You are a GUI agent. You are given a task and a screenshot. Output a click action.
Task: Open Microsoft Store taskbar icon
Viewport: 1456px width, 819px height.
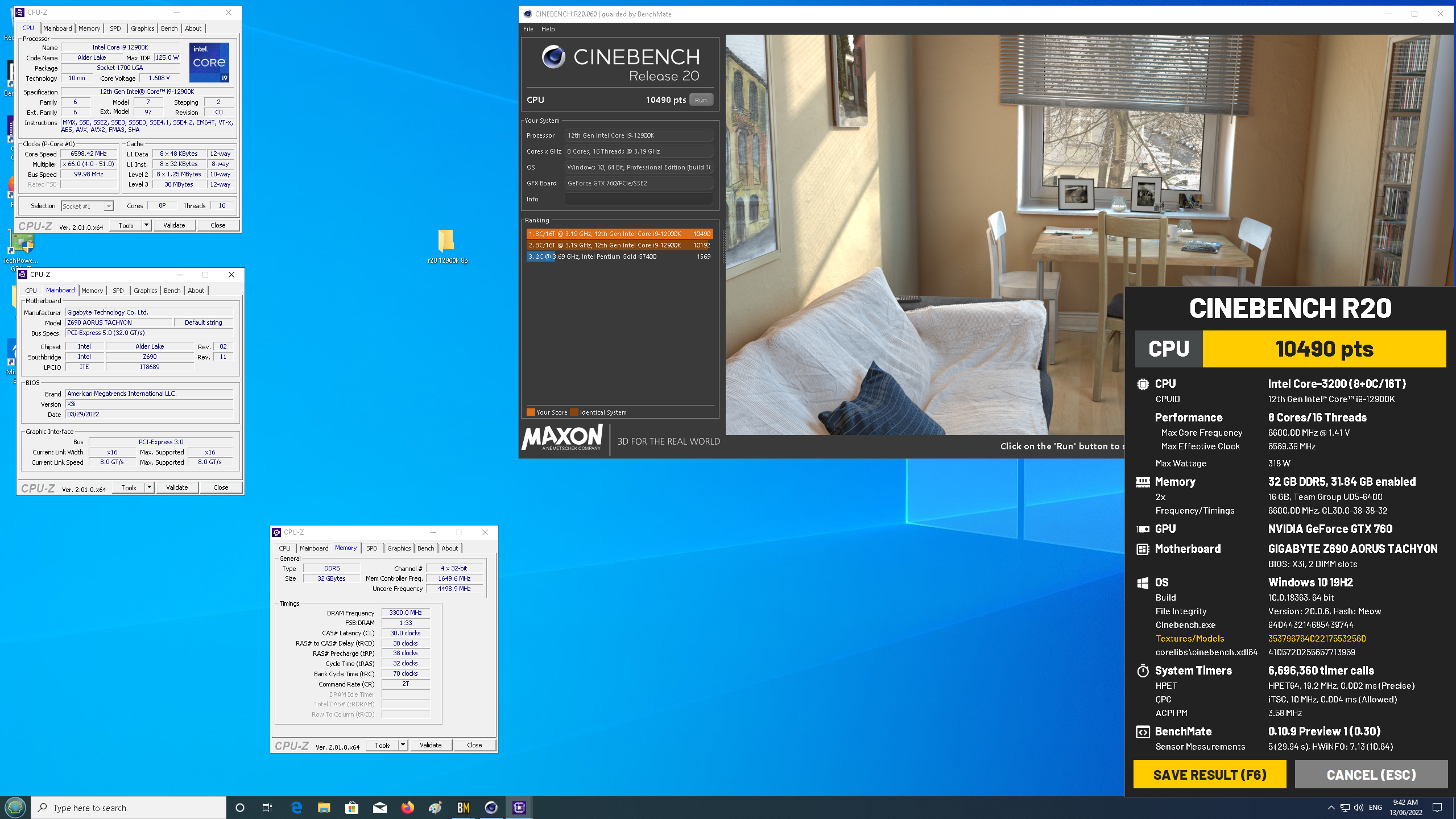[x=351, y=808]
